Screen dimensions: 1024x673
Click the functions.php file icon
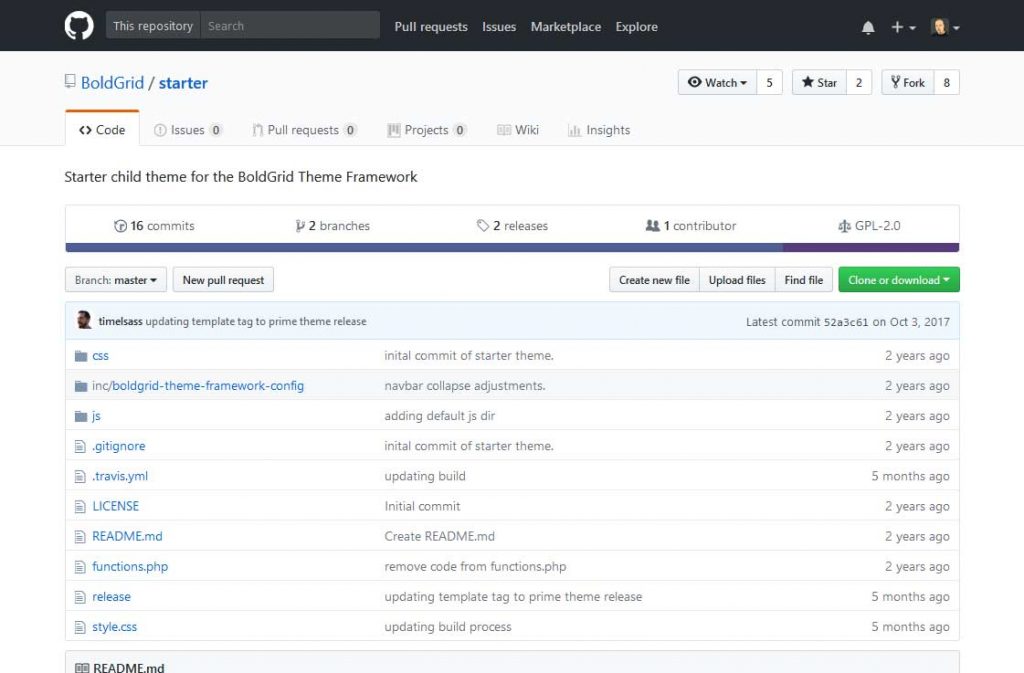coord(80,567)
